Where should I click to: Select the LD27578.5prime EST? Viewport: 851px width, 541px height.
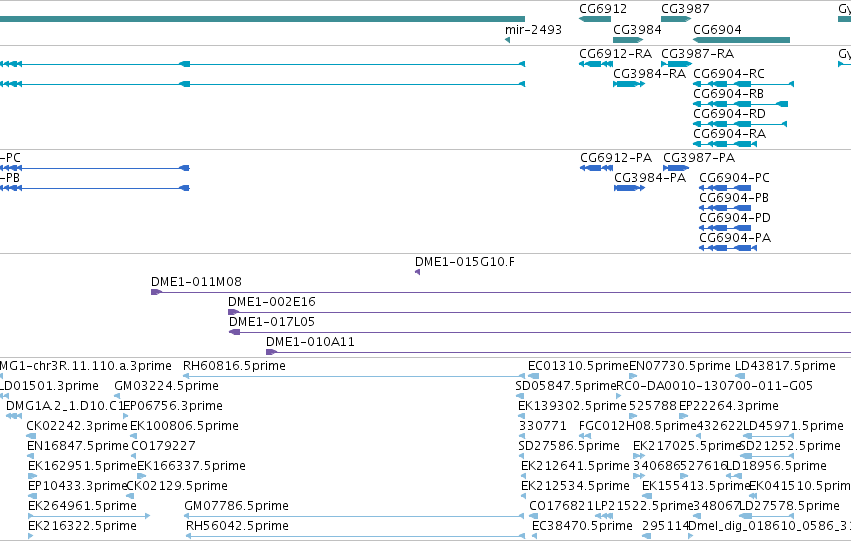tap(790, 507)
